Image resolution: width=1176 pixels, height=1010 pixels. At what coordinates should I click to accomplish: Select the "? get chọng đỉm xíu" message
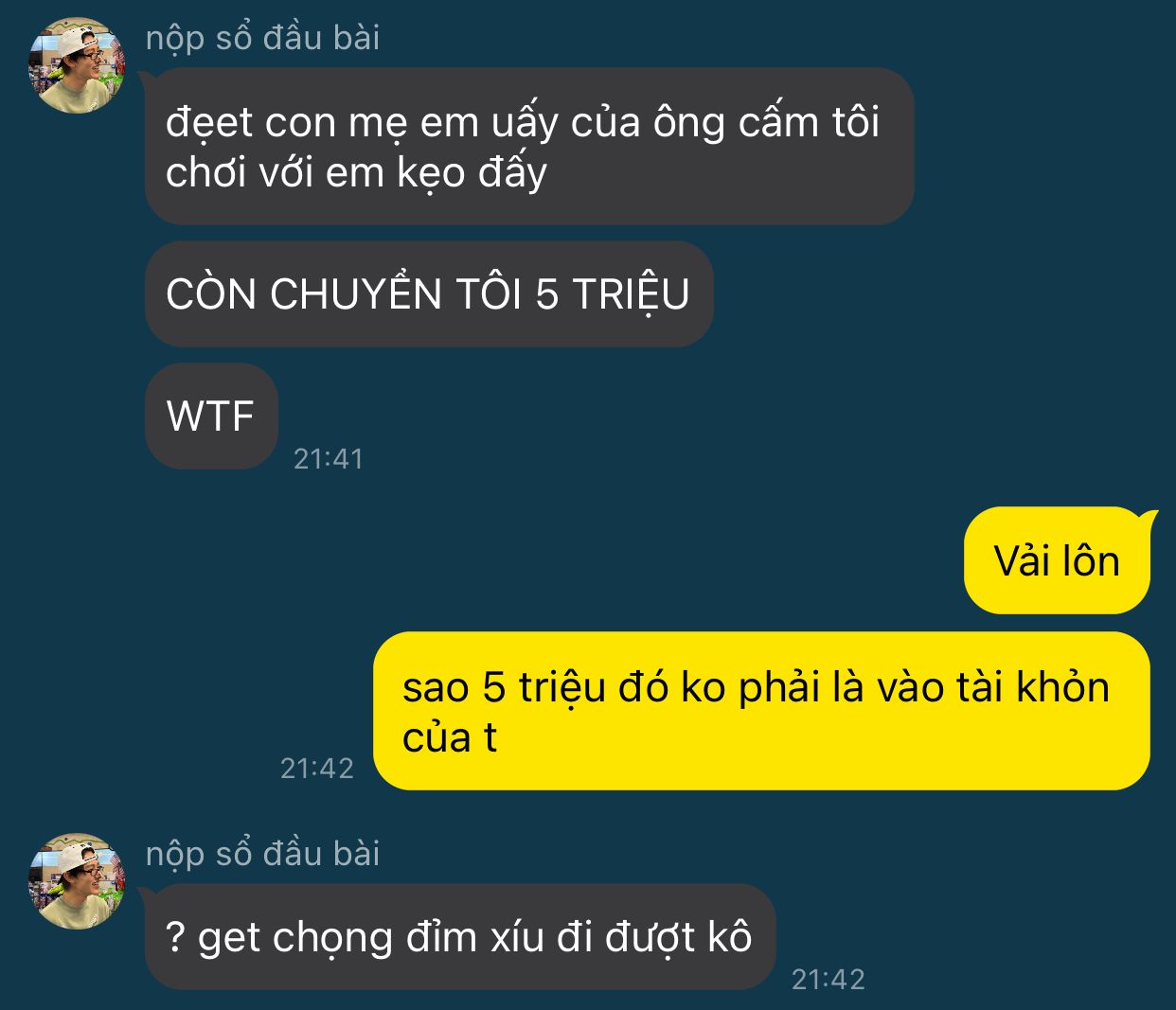click(x=460, y=937)
